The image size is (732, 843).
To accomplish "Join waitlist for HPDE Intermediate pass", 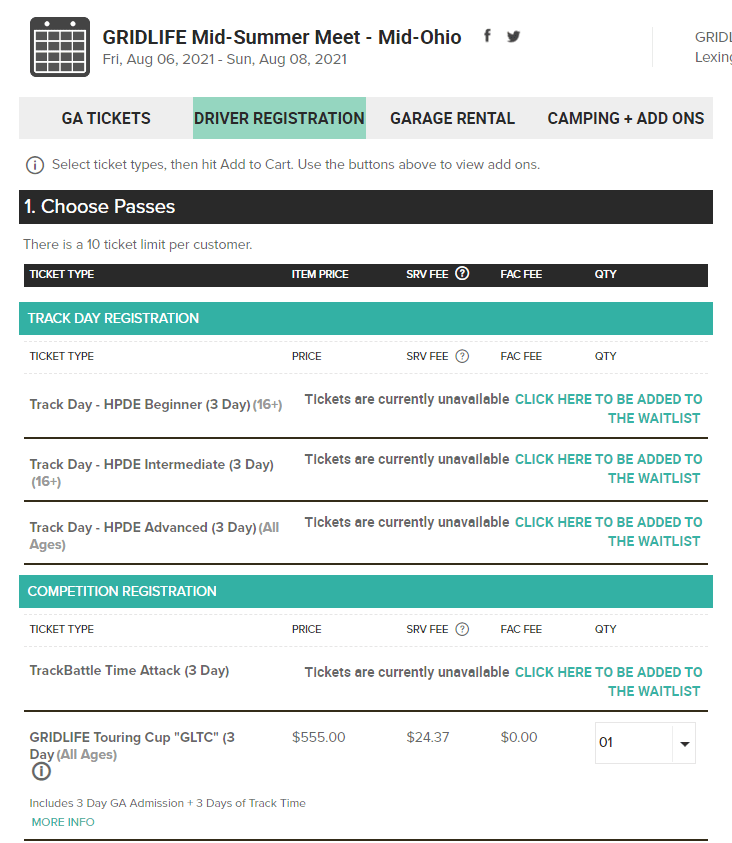I will 609,468.
